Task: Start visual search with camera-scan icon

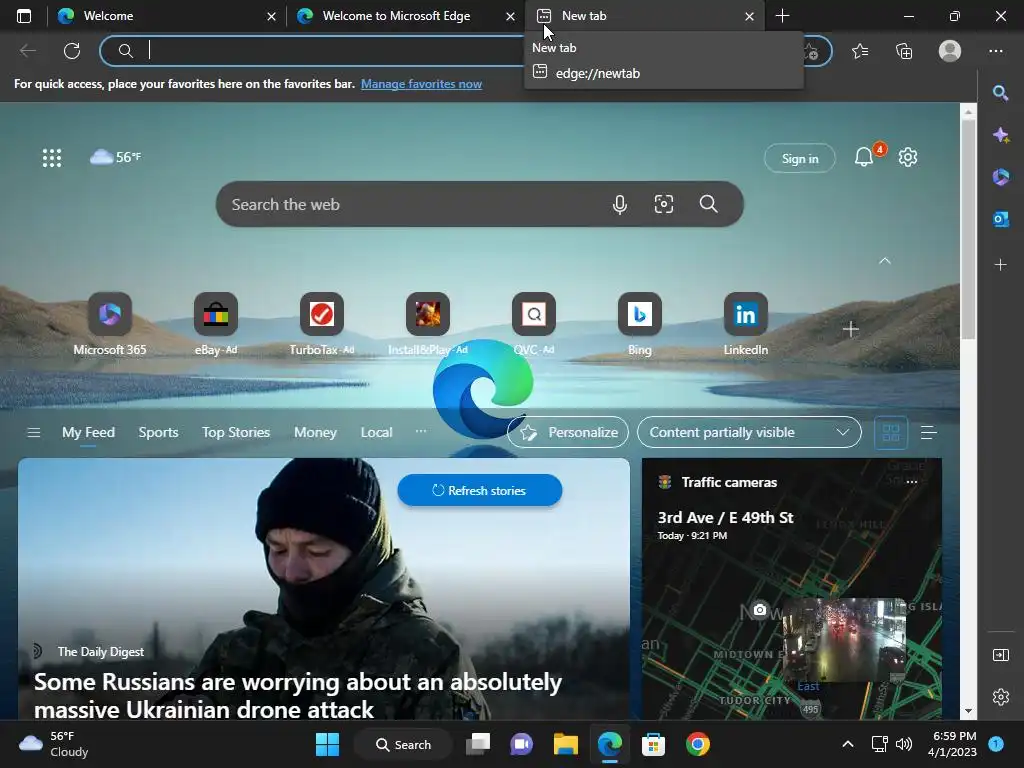Action: (x=664, y=204)
